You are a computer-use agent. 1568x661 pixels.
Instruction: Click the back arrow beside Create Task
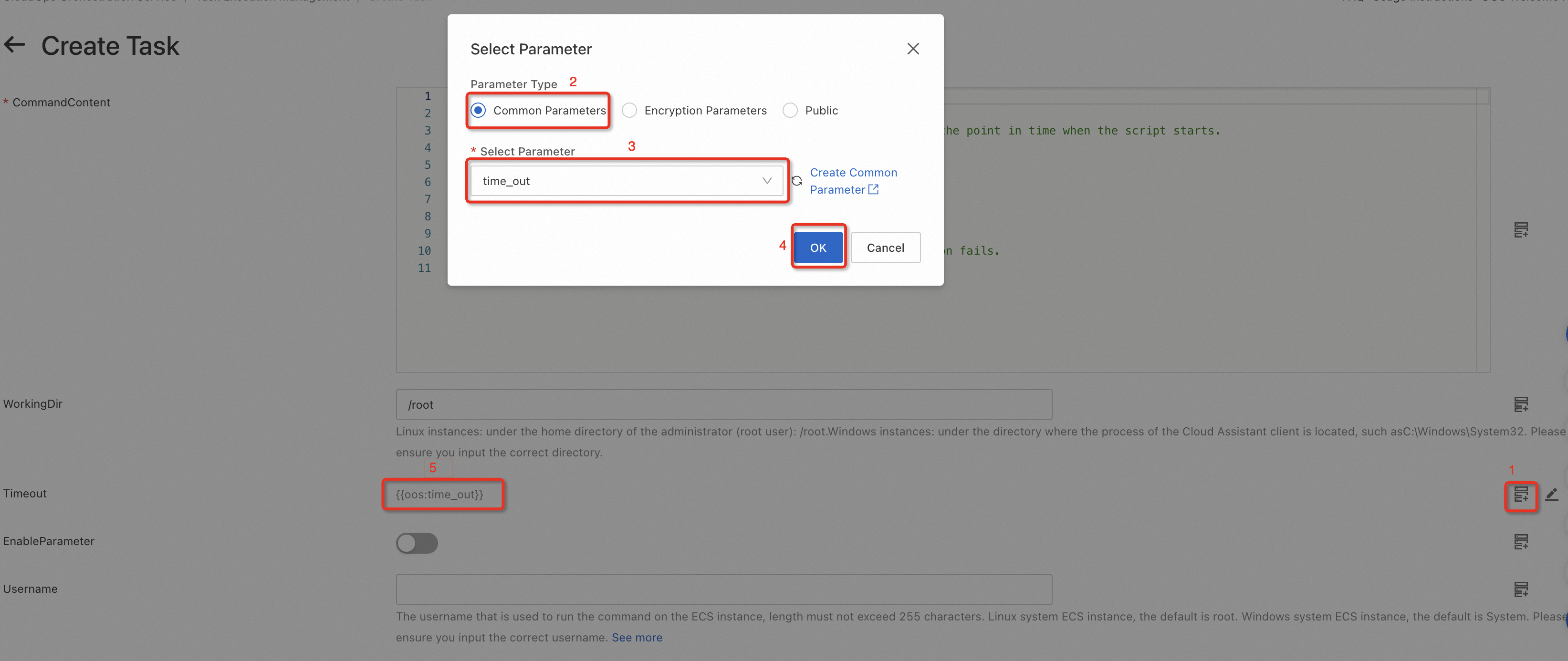coord(15,45)
